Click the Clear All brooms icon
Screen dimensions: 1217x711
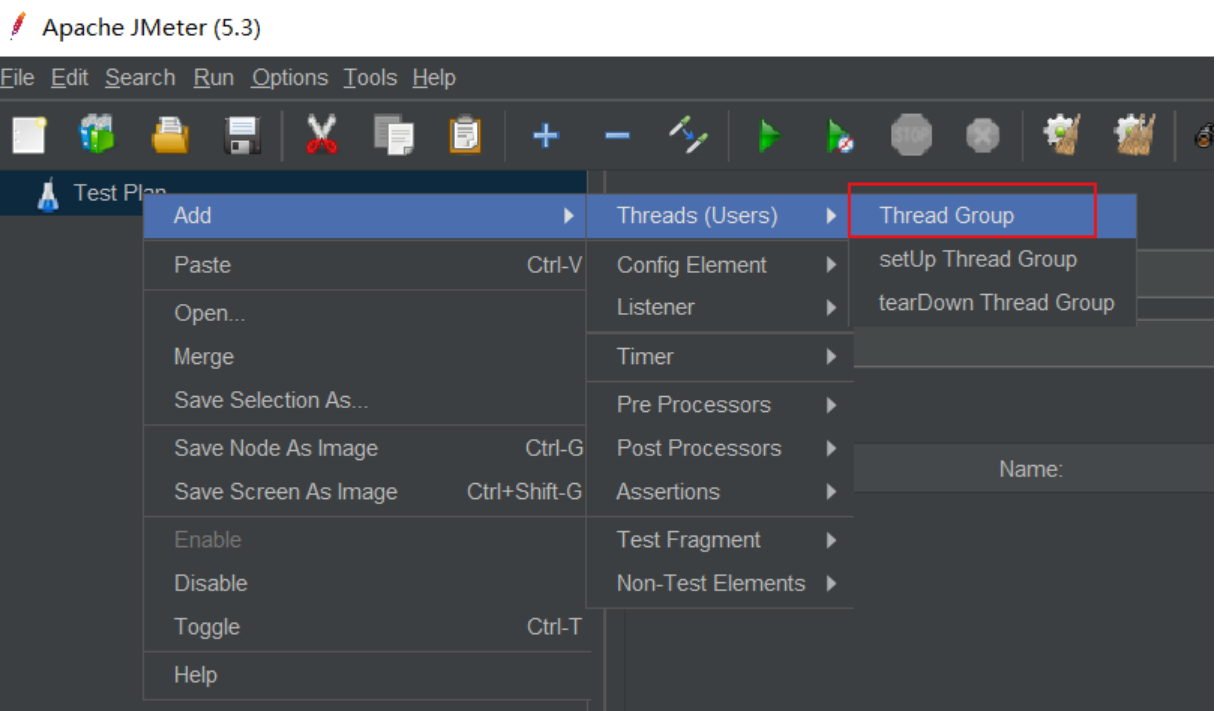tap(1135, 134)
